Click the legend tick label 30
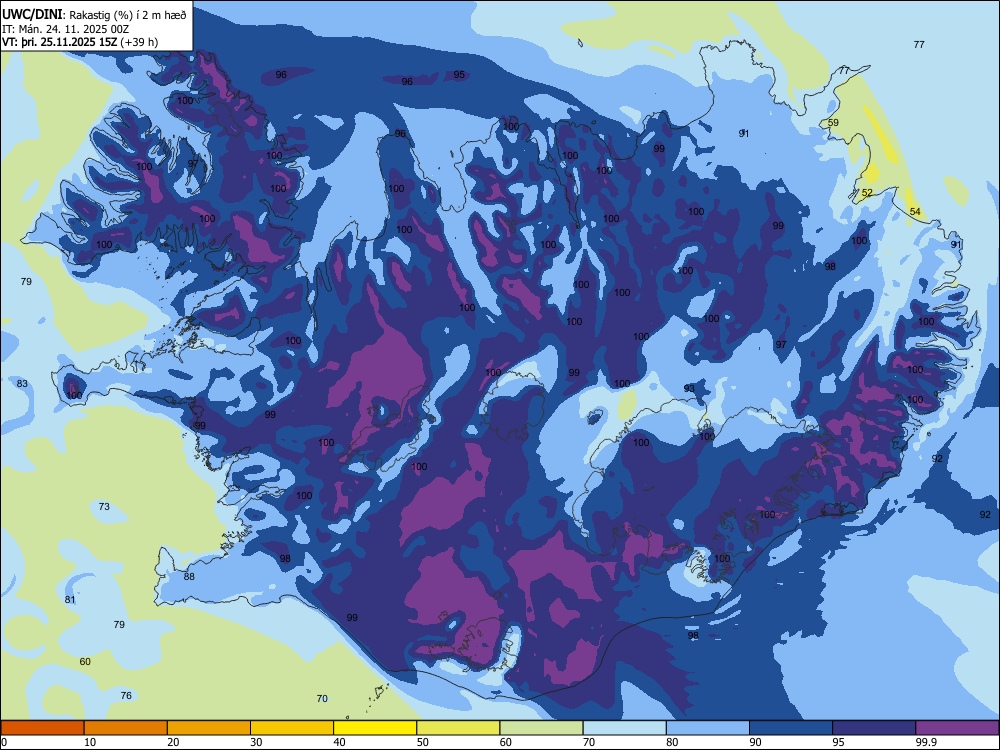 click(x=256, y=742)
